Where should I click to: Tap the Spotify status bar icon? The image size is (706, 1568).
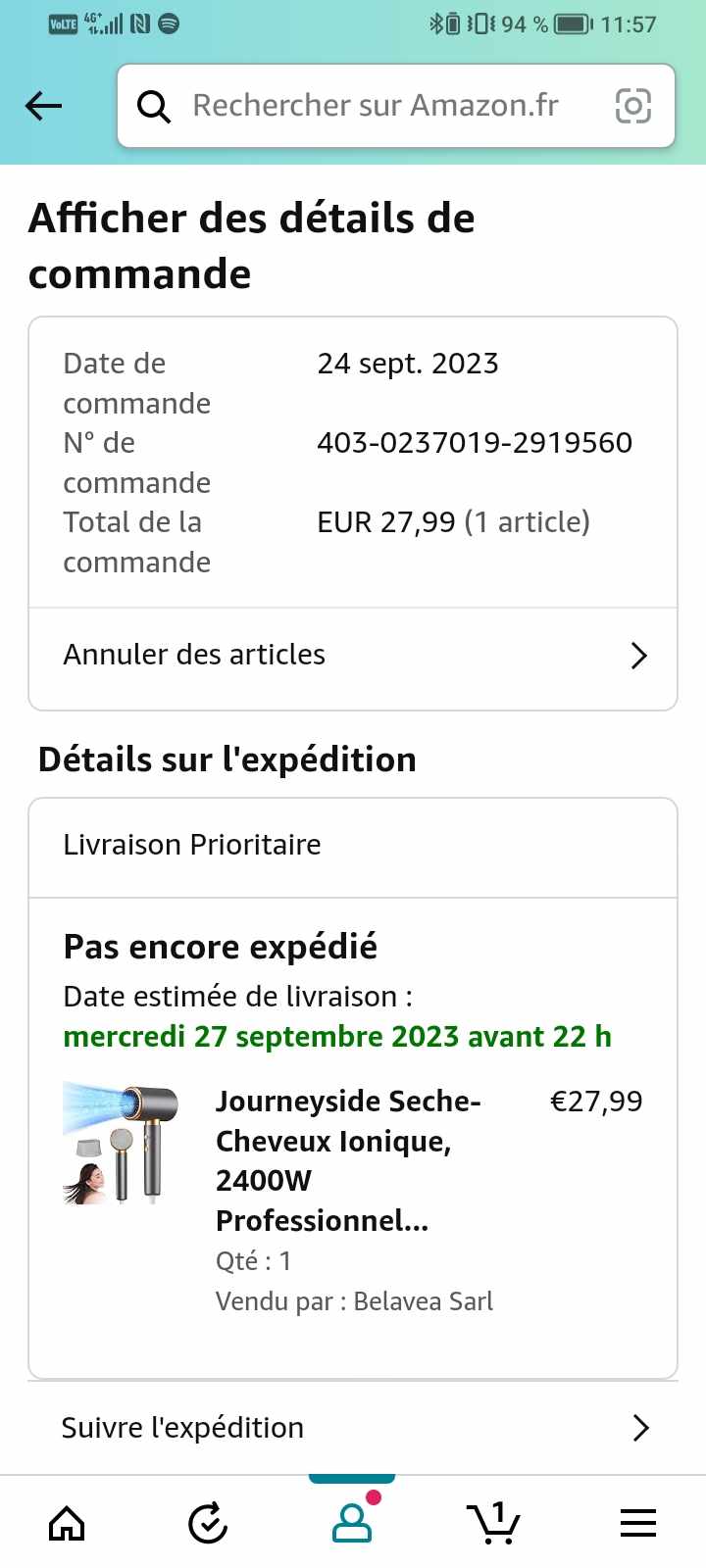[169, 24]
